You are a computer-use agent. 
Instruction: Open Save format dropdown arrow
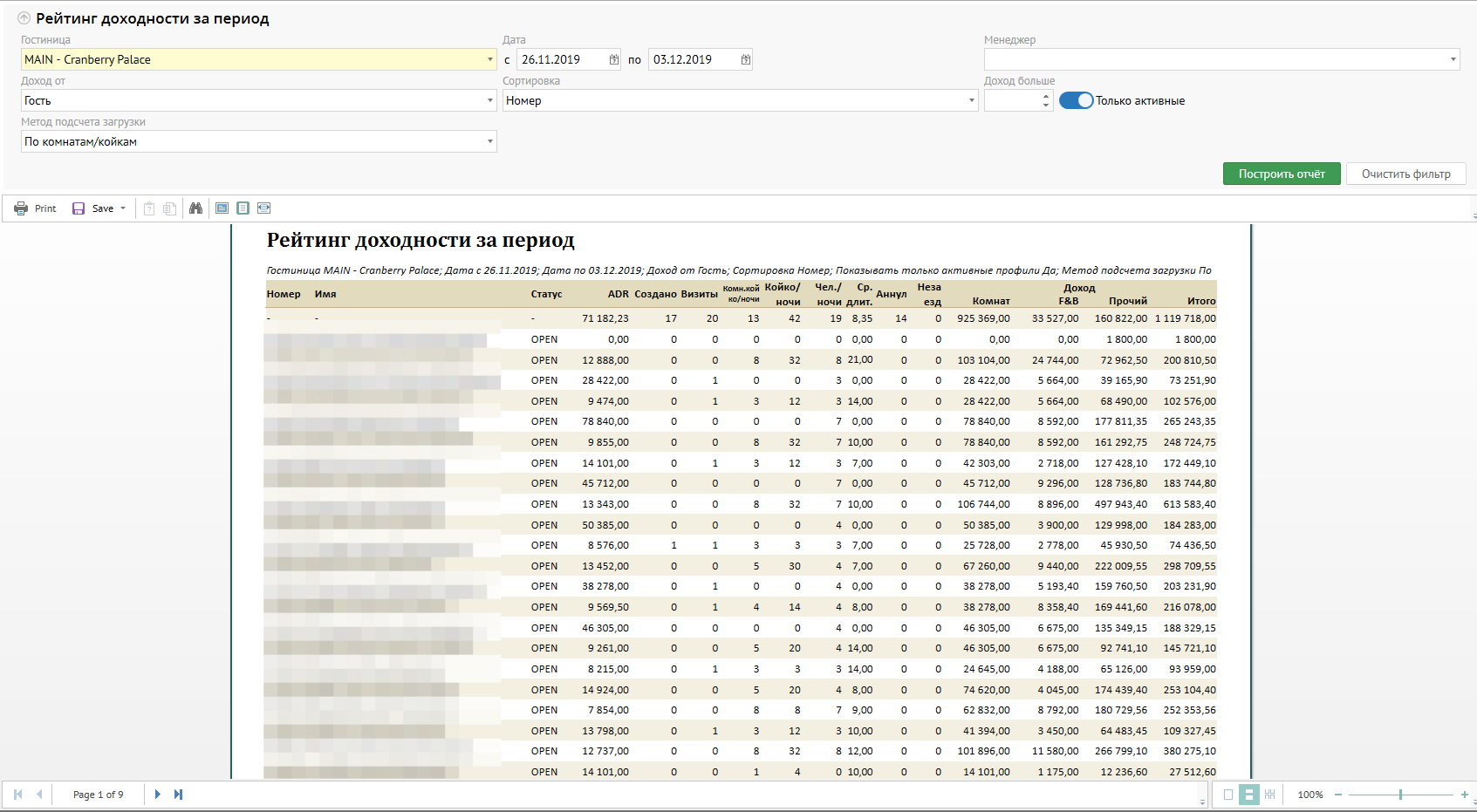coord(123,208)
